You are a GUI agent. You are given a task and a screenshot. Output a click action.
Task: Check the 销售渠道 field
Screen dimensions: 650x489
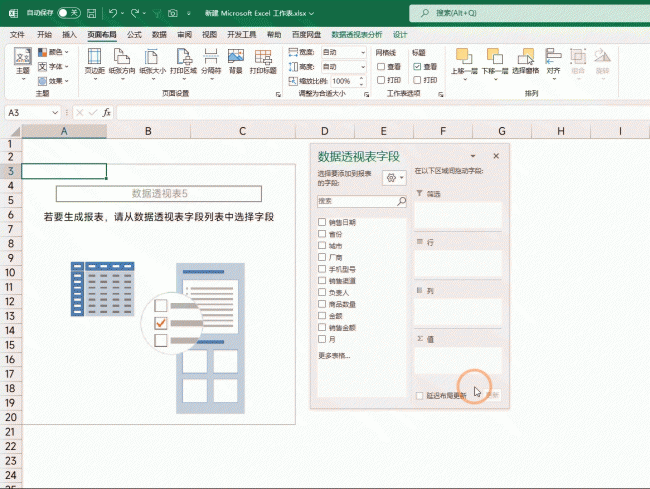tap(322, 280)
